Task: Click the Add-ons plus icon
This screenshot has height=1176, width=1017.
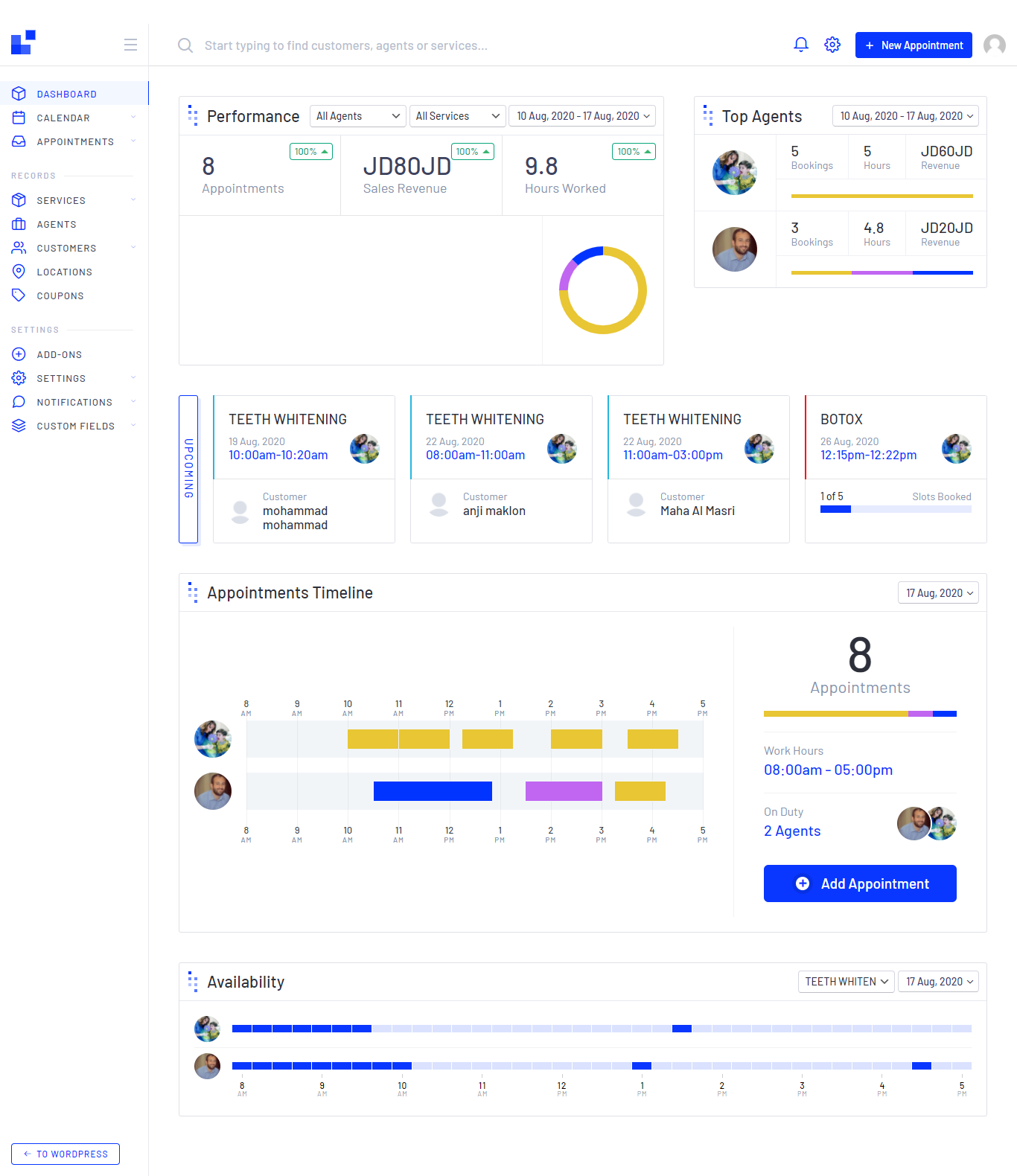Action: click(19, 354)
